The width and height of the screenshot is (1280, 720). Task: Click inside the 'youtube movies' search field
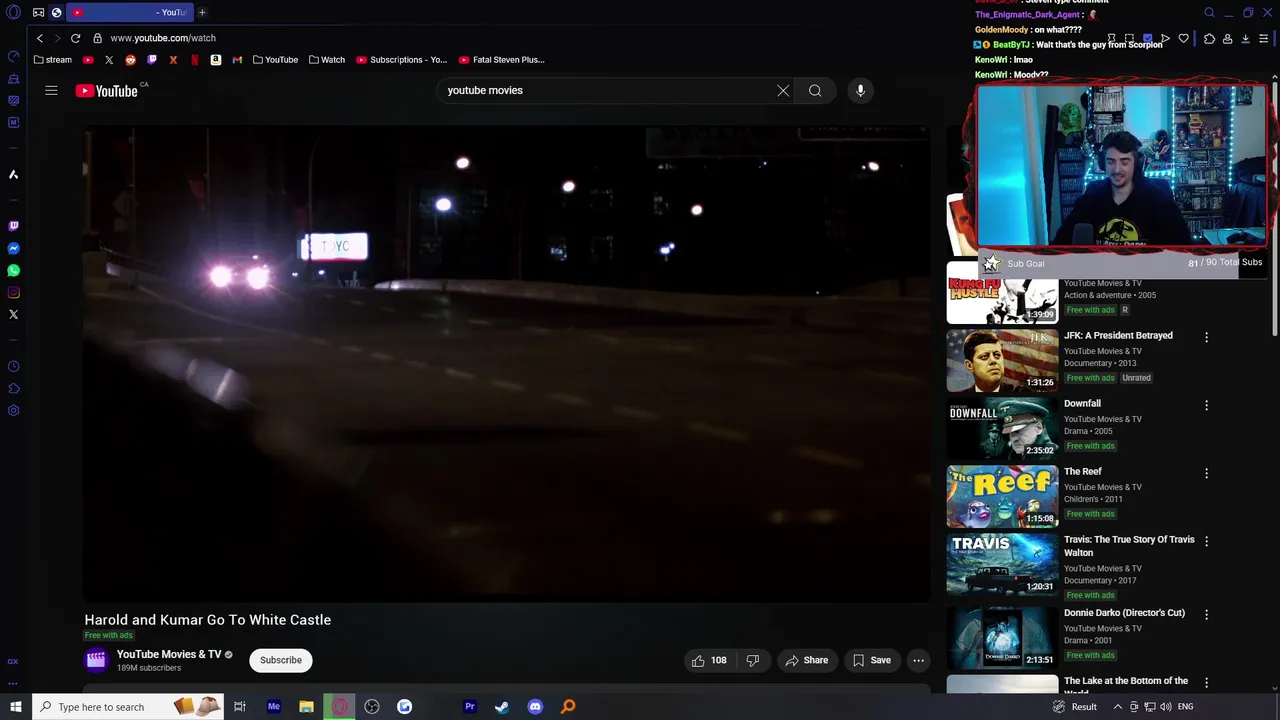click(x=607, y=91)
